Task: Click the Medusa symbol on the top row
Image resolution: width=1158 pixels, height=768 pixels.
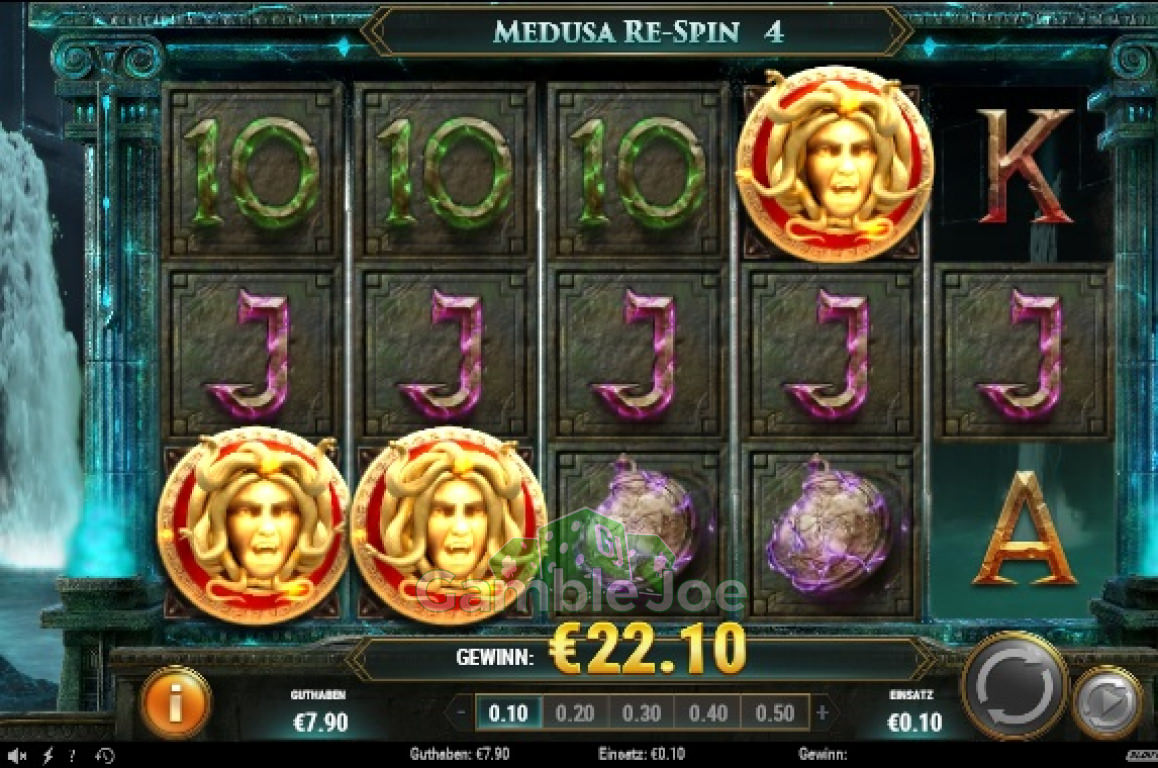Action: click(835, 164)
